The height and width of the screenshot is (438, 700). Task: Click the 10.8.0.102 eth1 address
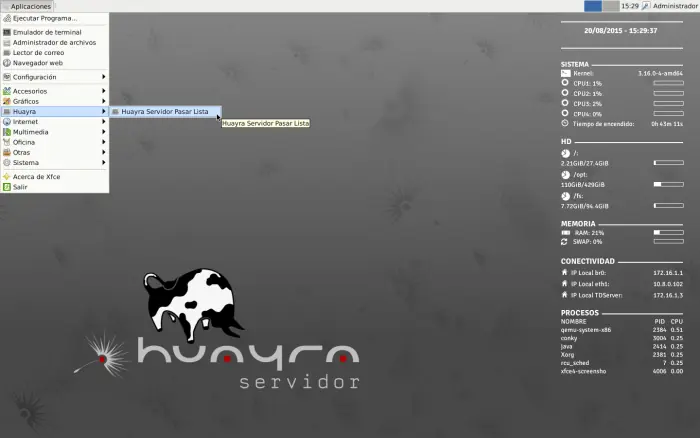(x=668, y=284)
